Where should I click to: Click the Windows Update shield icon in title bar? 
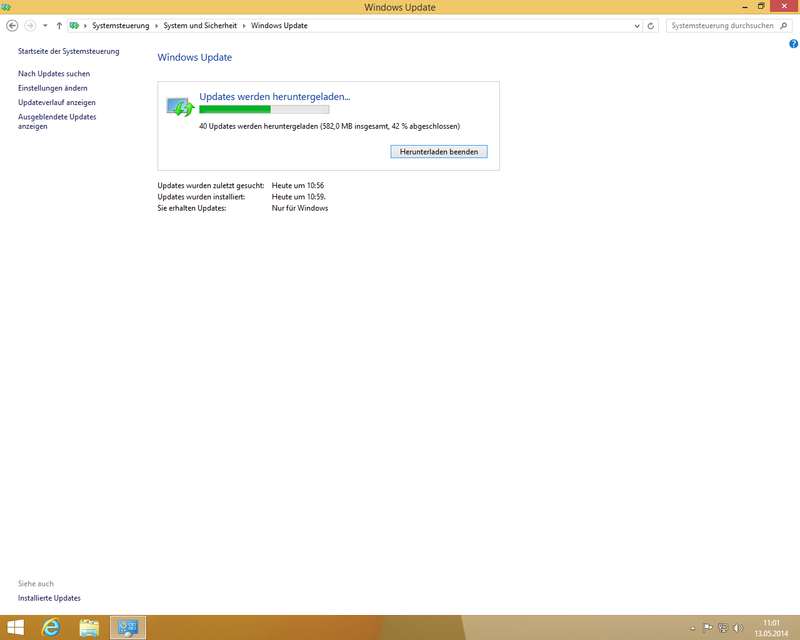(x=6, y=7)
